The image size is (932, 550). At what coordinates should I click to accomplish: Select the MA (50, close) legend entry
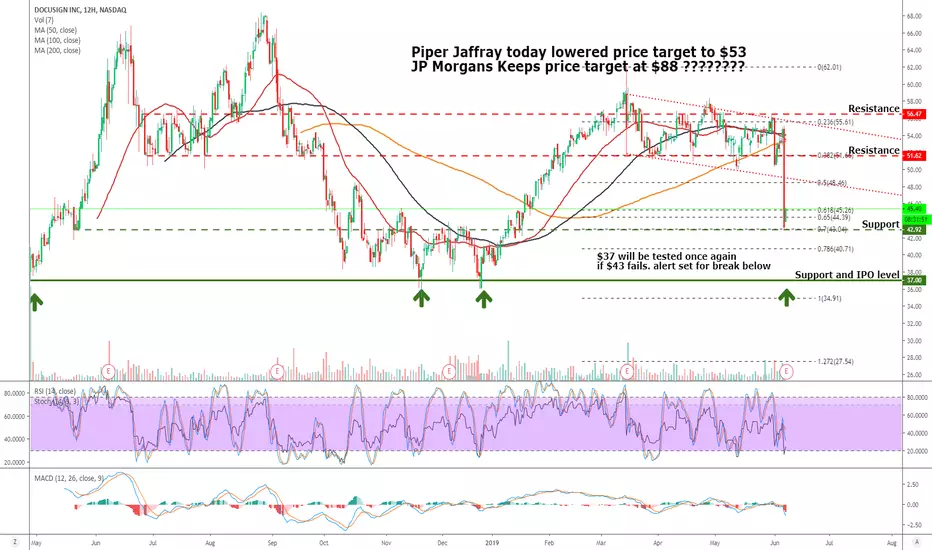click(55, 30)
